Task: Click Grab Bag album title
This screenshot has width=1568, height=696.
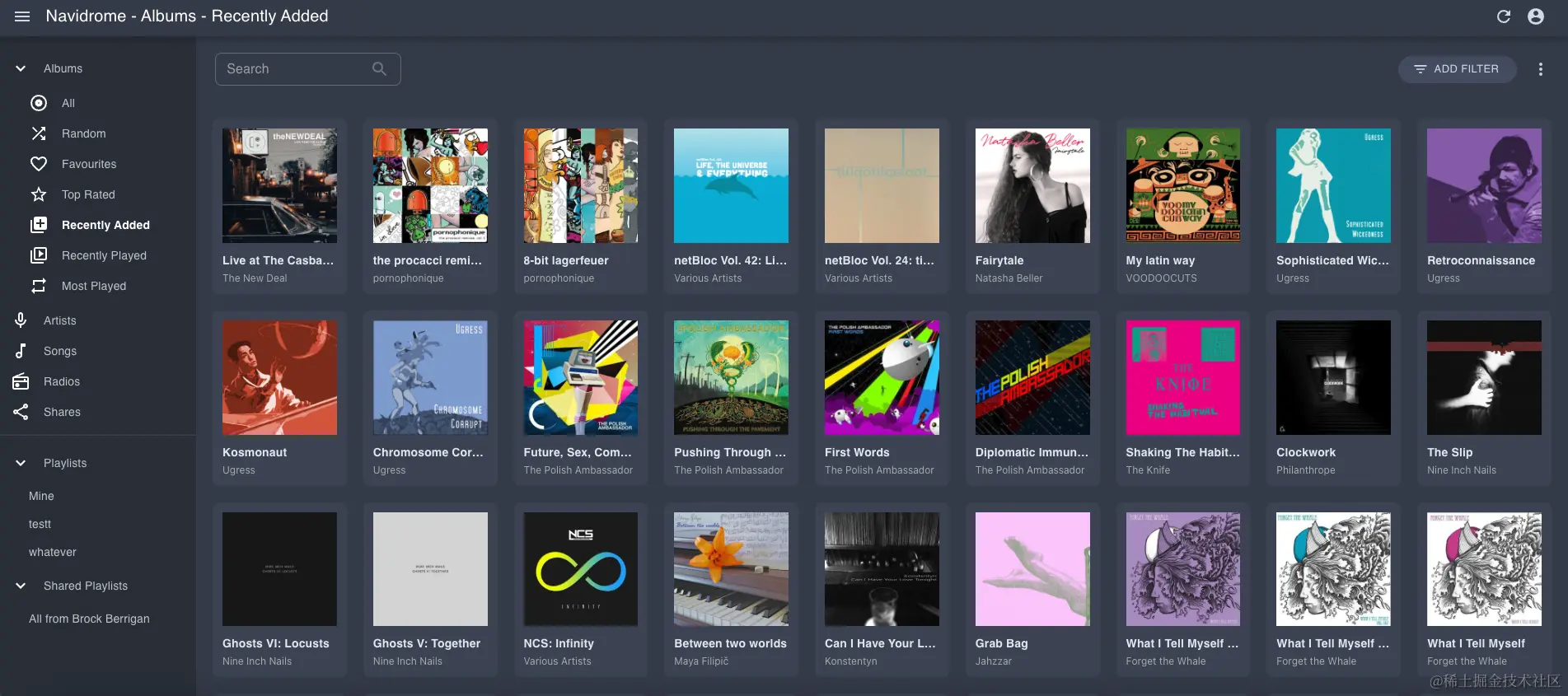Action: click(x=1001, y=643)
